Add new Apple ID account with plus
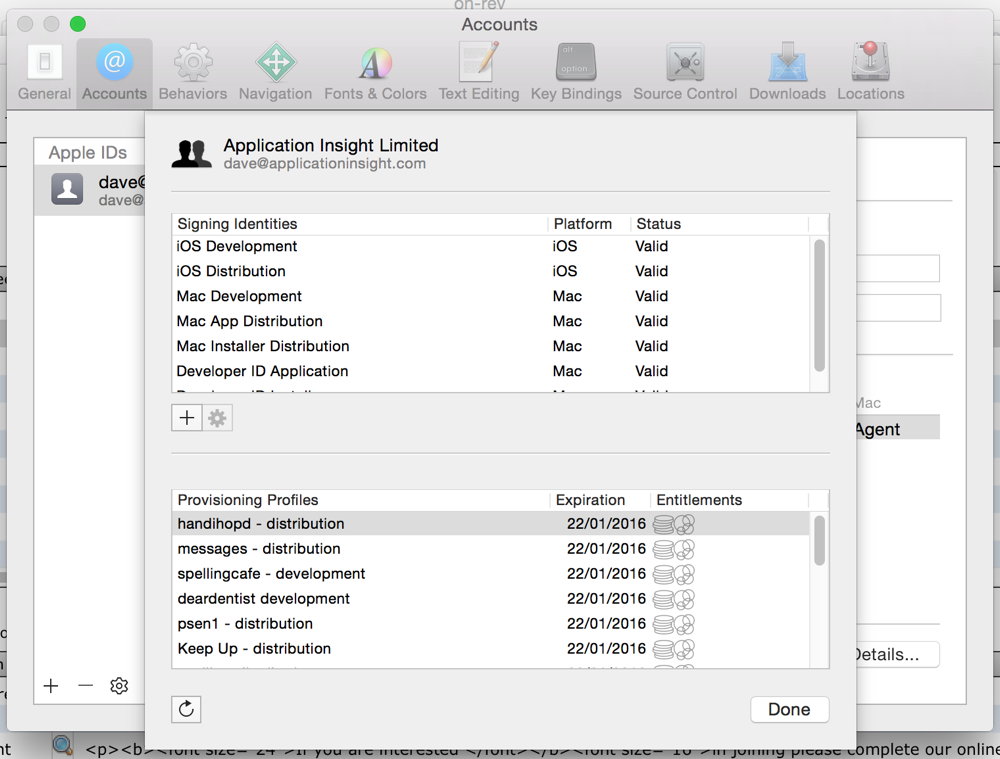 (x=51, y=686)
